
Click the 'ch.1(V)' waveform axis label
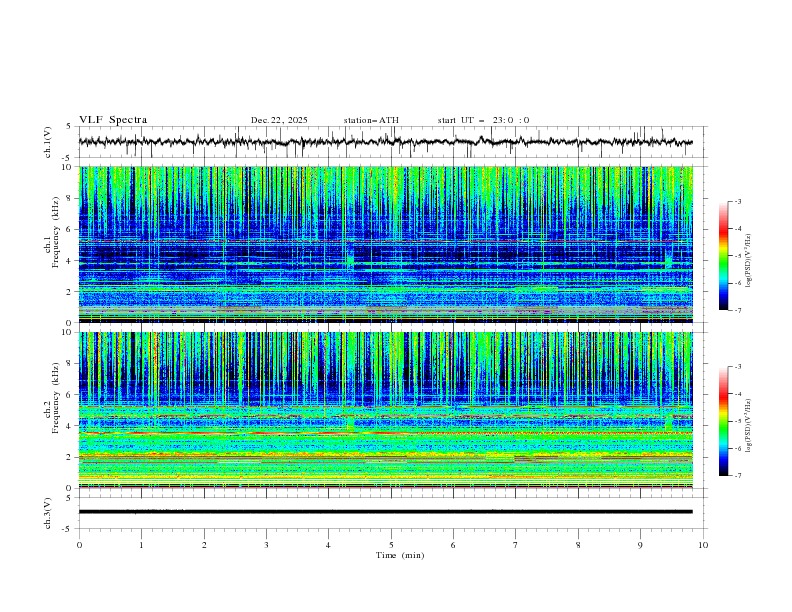pyautogui.click(x=47, y=142)
